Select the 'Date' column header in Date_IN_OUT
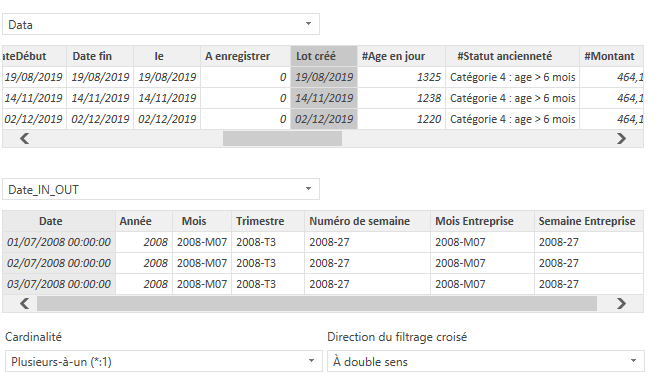Screen dimensions: 661x380 (59, 221)
